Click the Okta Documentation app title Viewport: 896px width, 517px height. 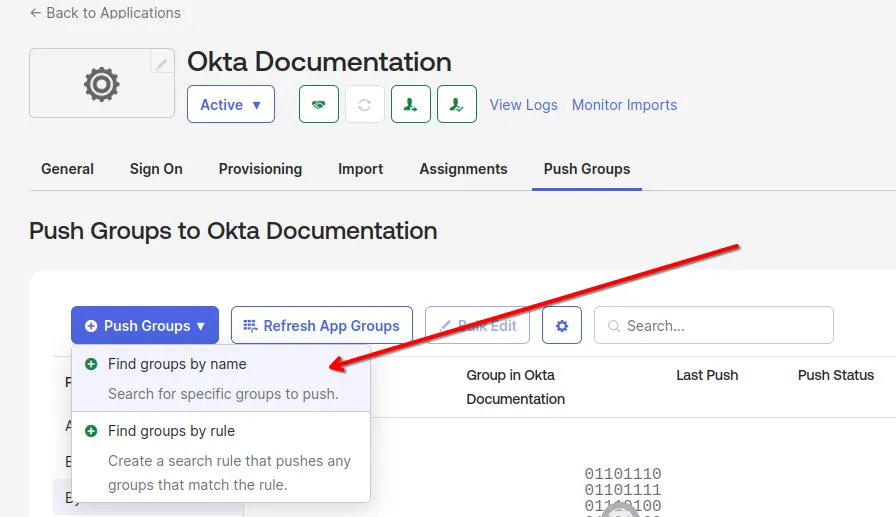tap(319, 62)
